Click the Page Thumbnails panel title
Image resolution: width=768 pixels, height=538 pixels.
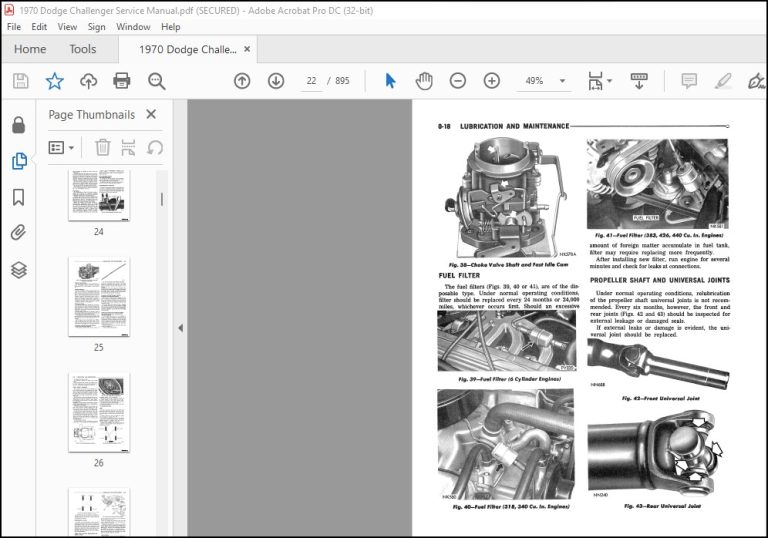point(92,115)
